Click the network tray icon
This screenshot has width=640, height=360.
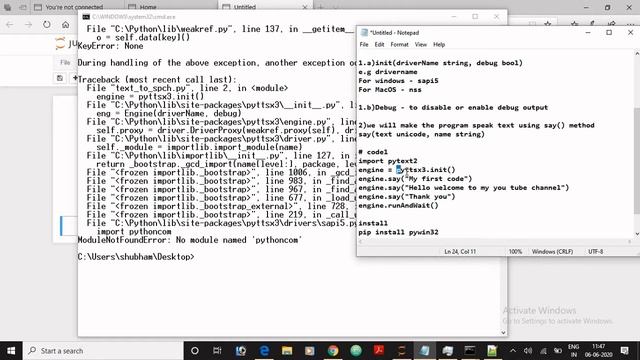pos(543,351)
